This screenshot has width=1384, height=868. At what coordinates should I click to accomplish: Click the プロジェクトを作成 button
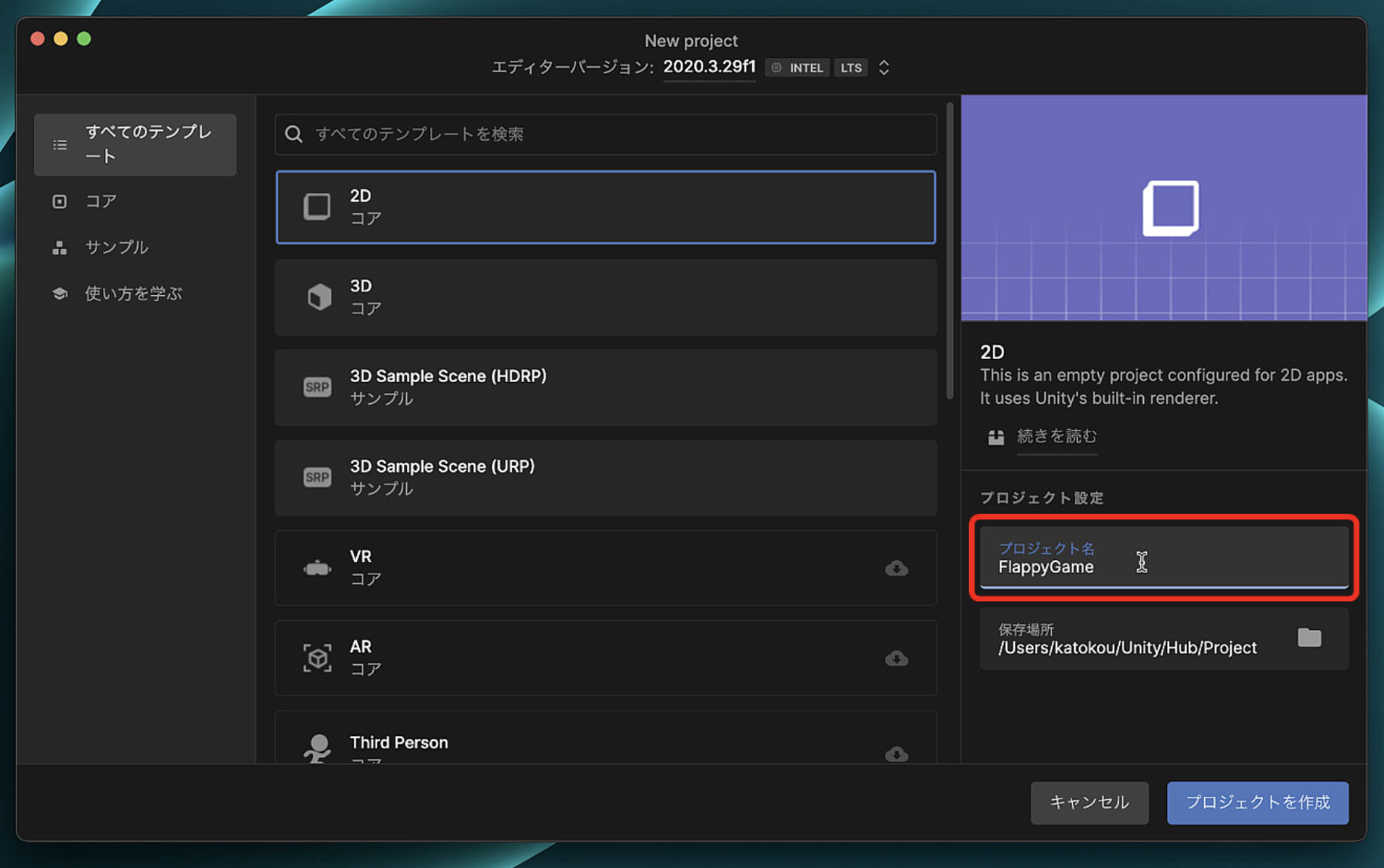pyautogui.click(x=1258, y=803)
